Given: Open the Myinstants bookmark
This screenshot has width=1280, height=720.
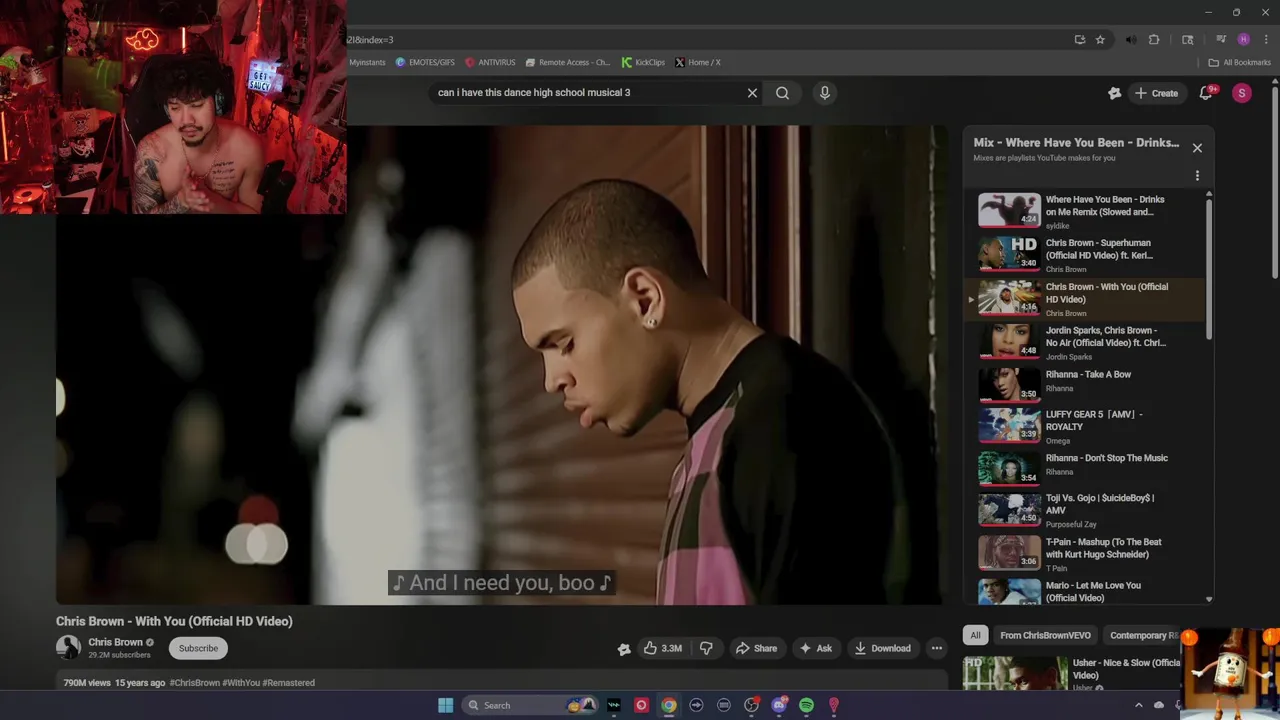Looking at the screenshot, I should point(367,62).
